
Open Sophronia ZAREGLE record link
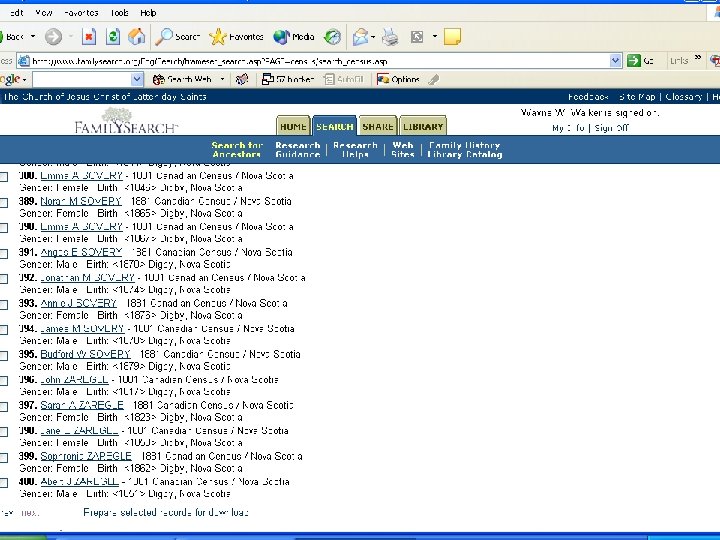click(86, 456)
